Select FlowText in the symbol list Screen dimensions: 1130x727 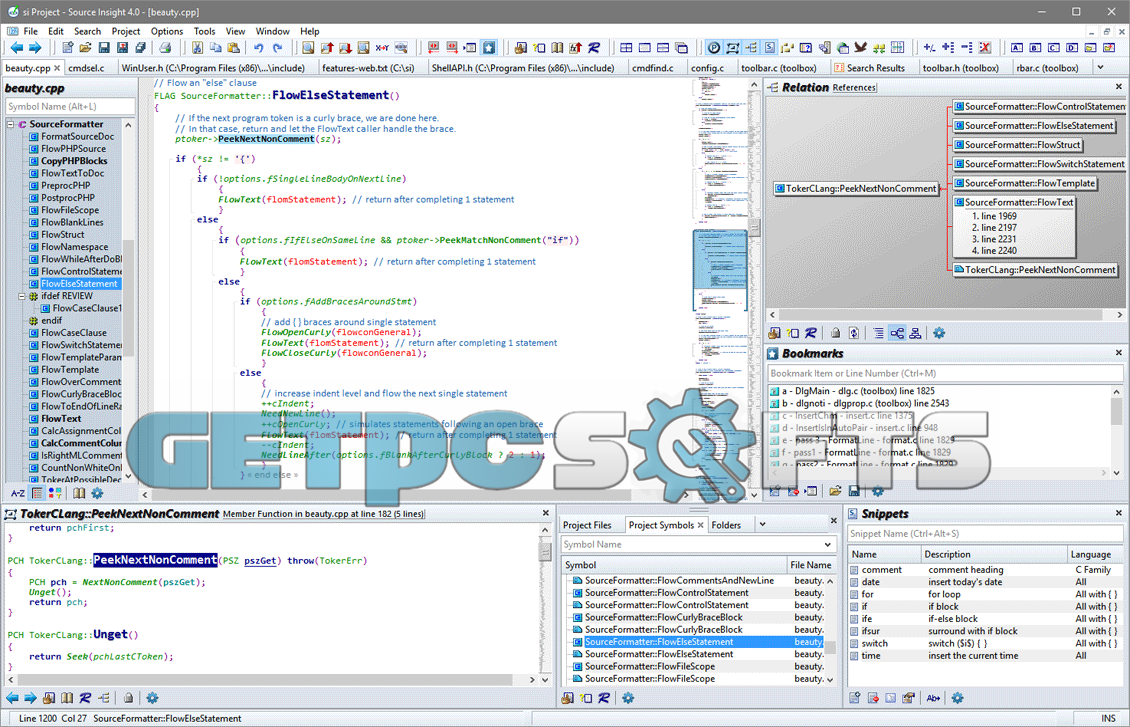(61, 419)
